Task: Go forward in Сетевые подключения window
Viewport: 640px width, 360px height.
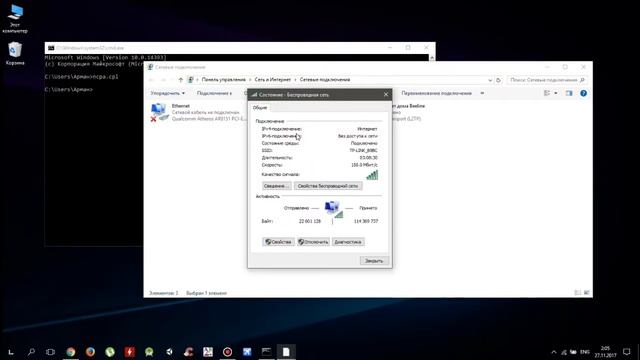Action: click(x=163, y=80)
